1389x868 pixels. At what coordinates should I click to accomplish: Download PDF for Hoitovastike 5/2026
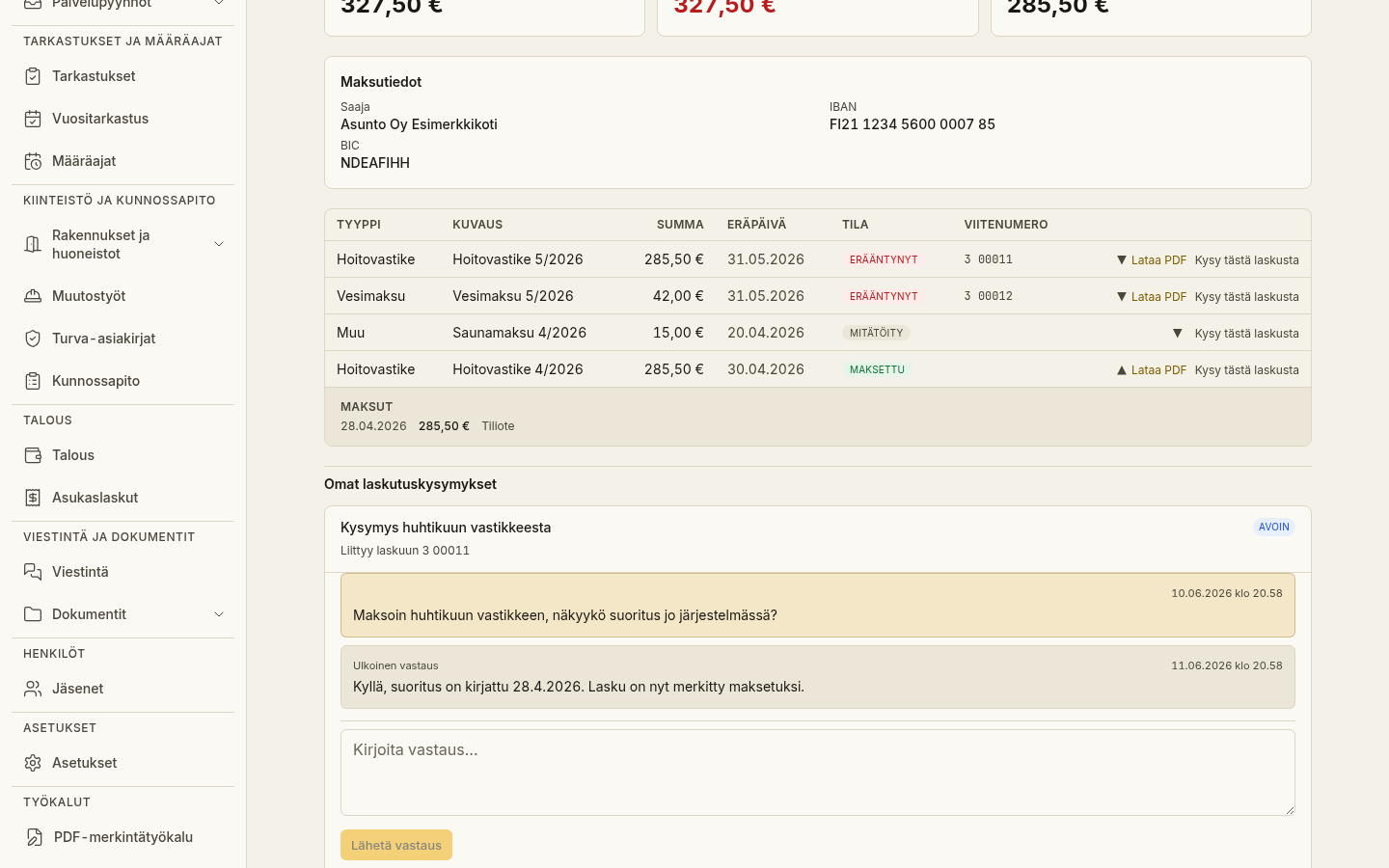click(x=1158, y=260)
